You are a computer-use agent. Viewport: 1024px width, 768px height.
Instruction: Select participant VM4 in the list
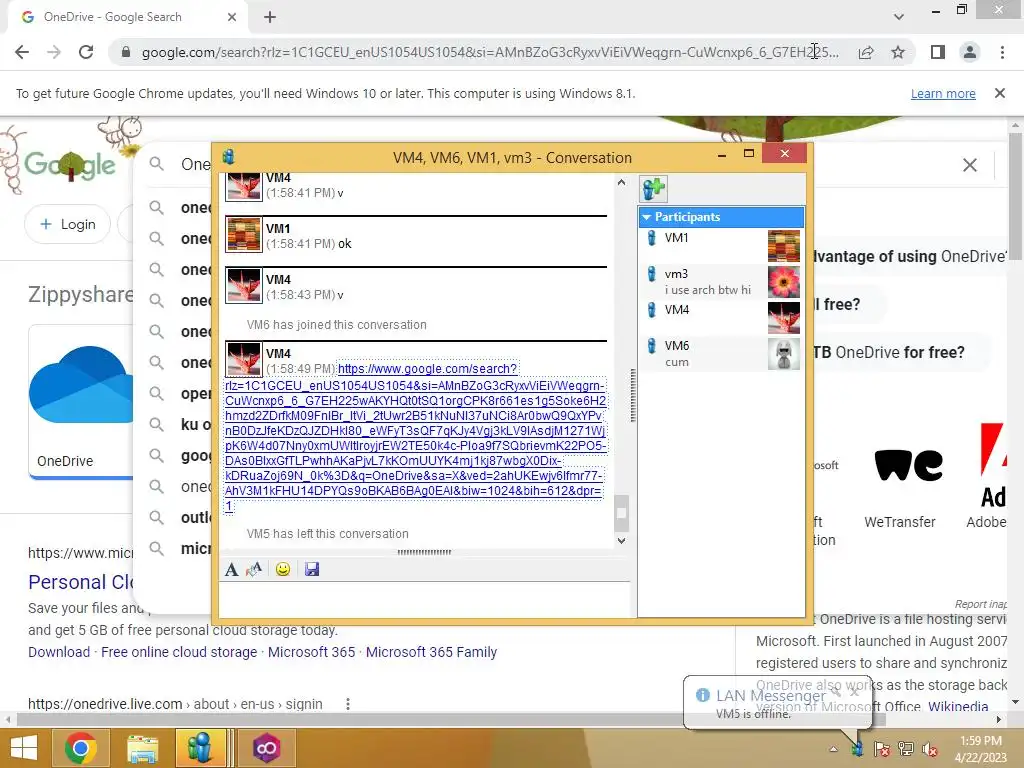click(x=721, y=317)
